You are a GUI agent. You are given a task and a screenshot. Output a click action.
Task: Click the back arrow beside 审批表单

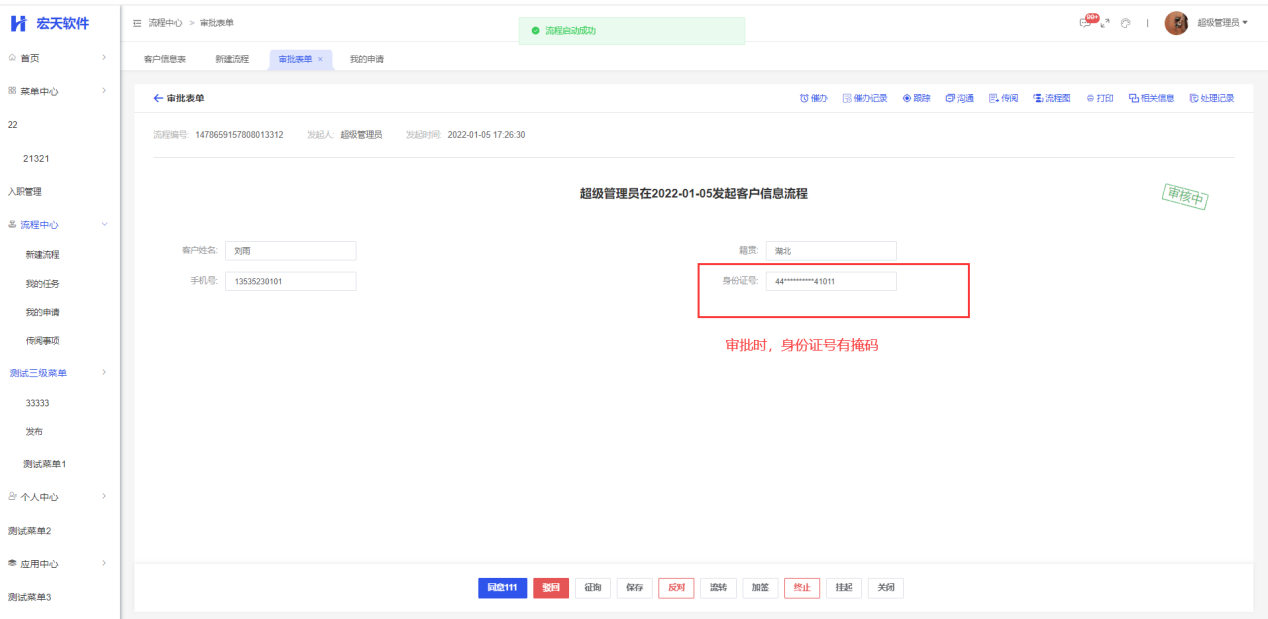click(157, 98)
